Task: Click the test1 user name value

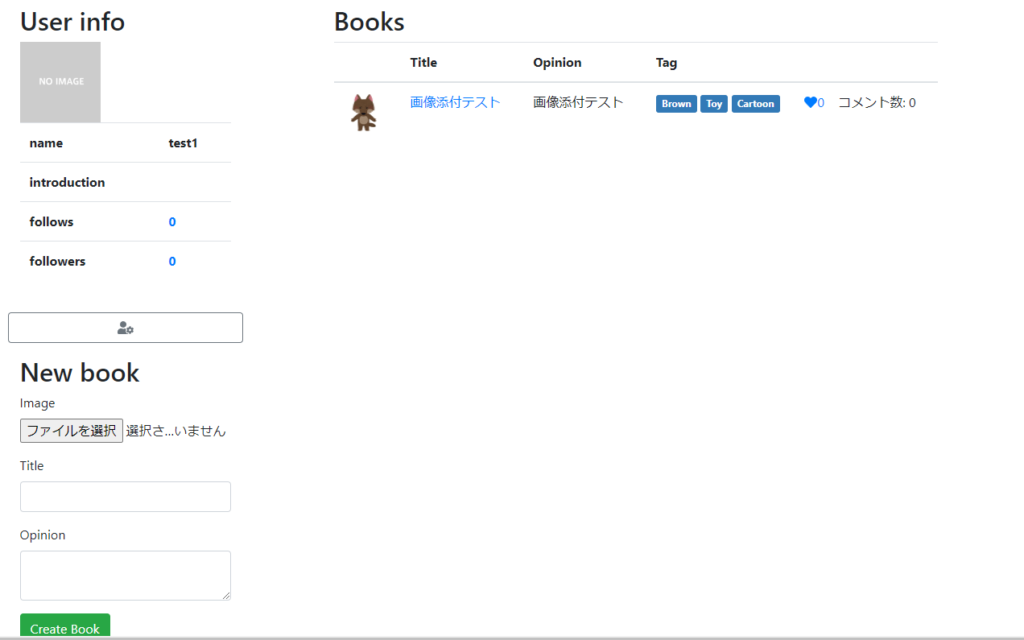Action: click(x=183, y=143)
